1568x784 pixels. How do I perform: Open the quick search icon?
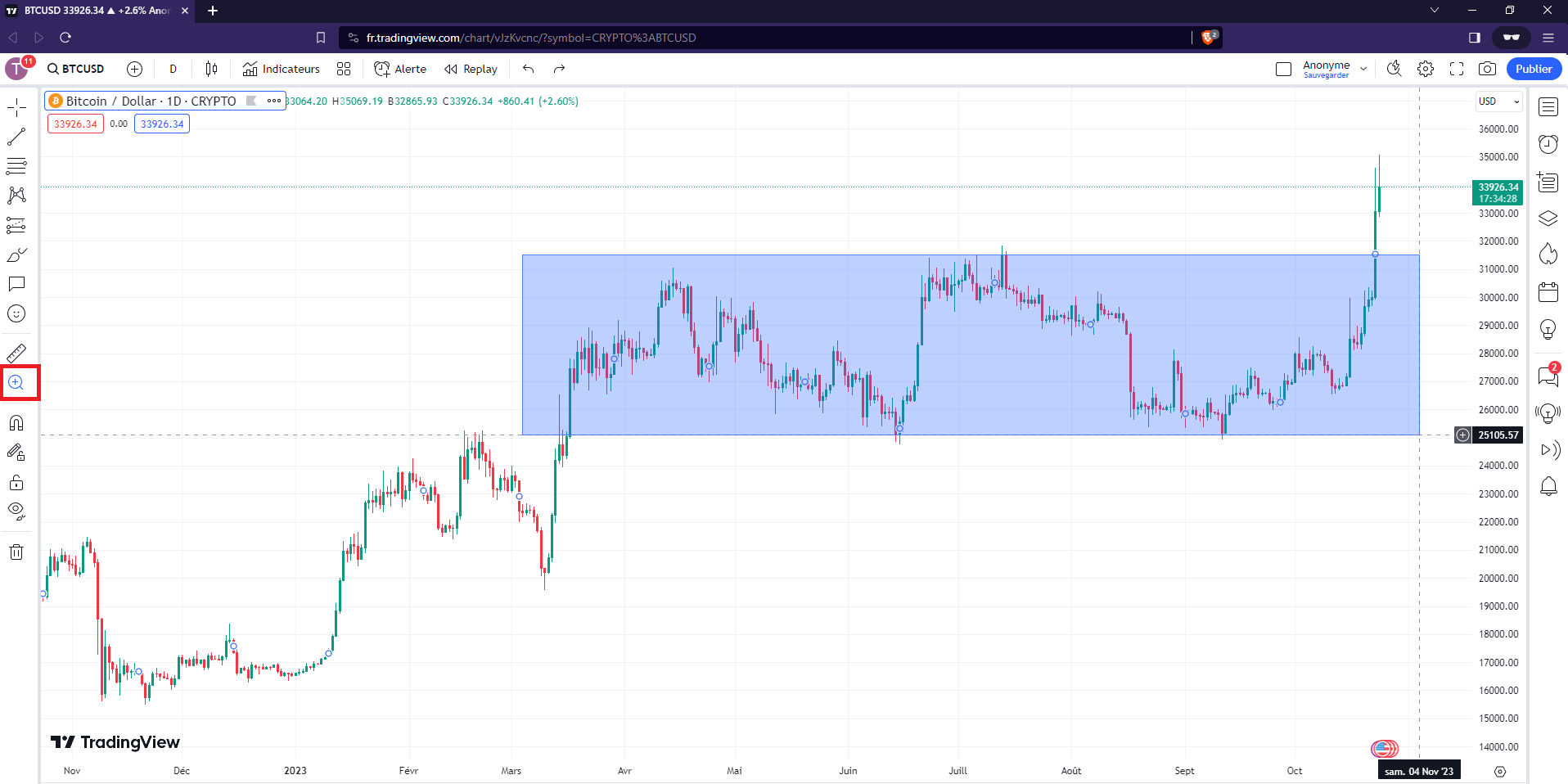coord(1395,69)
